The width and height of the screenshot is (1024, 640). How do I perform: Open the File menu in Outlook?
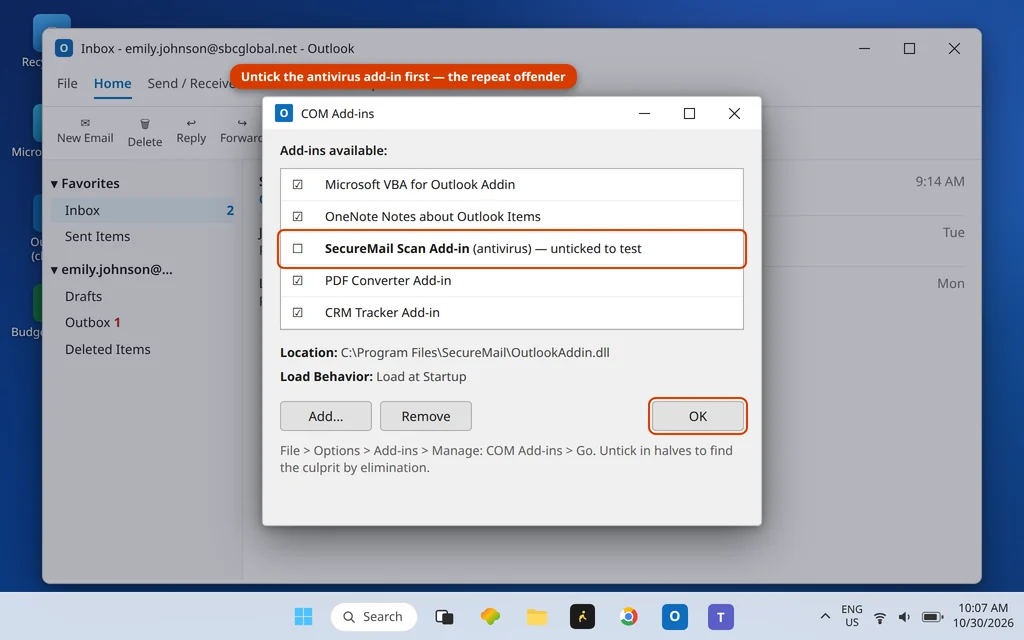[x=67, y=84]
